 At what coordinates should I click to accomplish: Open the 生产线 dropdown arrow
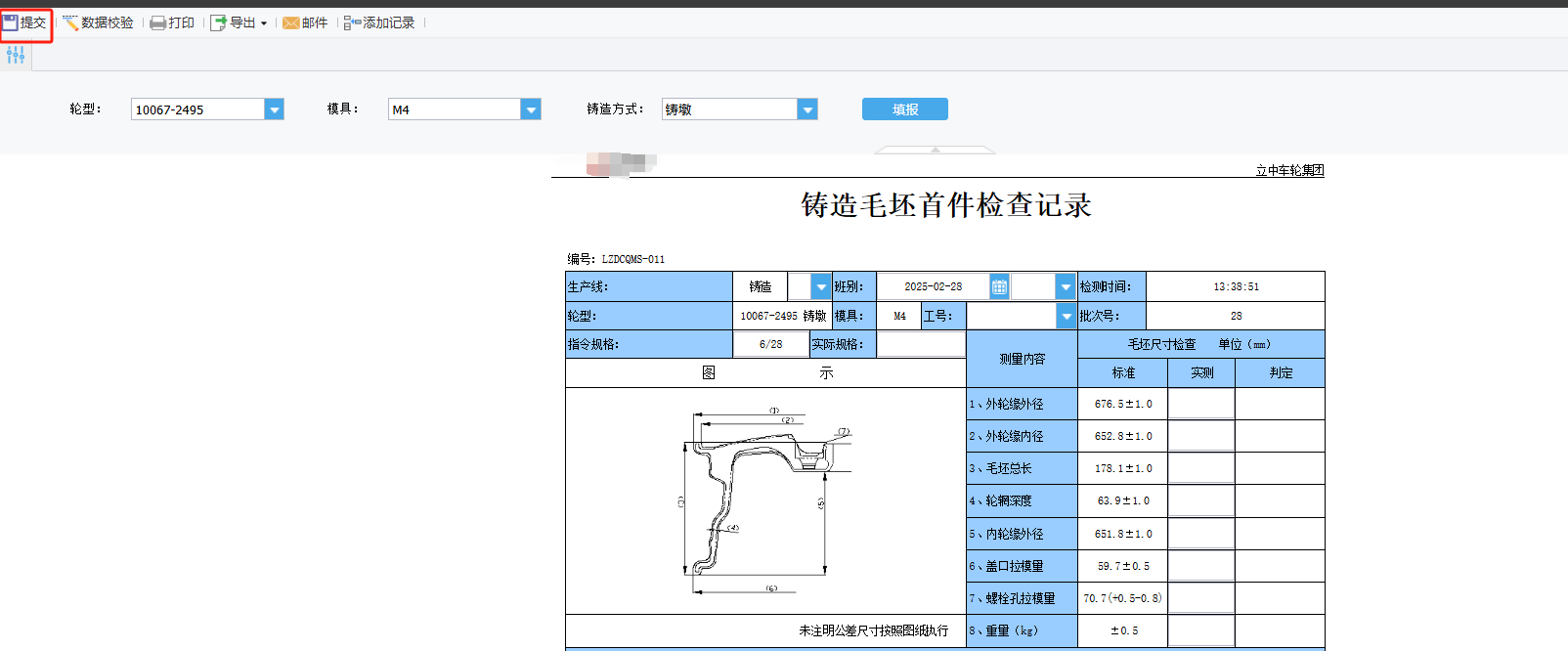pyautogui.click(x=821, y=286)
